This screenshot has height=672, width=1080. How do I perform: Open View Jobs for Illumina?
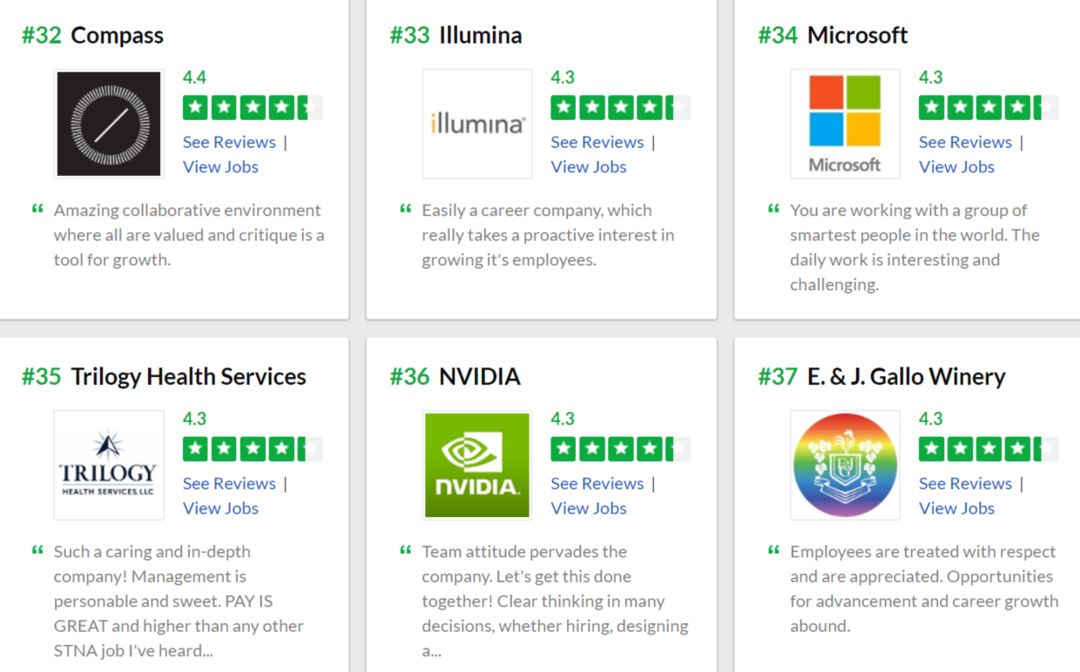point(588,167)
